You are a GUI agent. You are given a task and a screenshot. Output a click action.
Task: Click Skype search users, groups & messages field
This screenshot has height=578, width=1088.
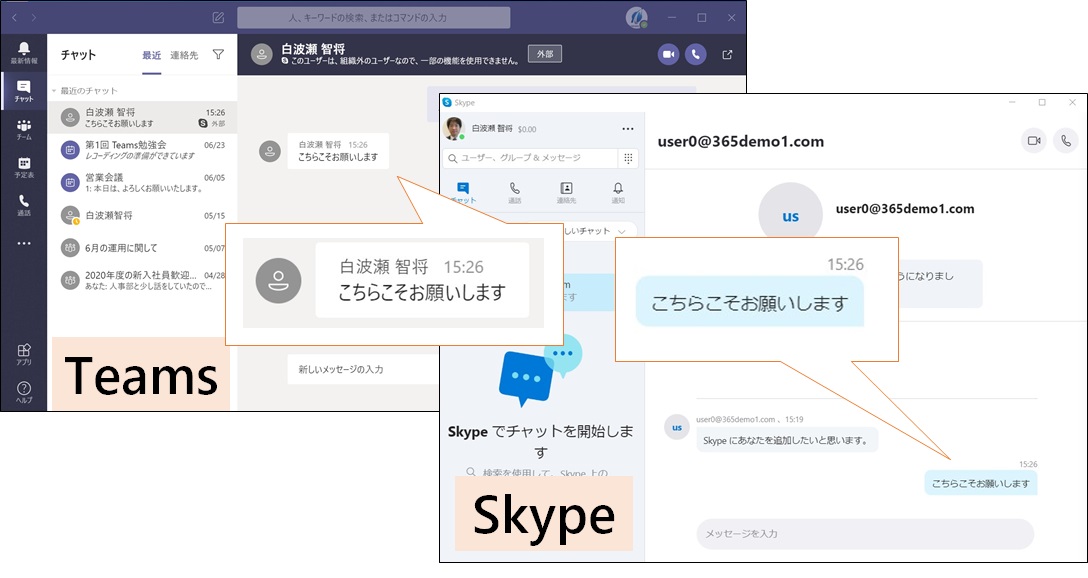[530, 158]
